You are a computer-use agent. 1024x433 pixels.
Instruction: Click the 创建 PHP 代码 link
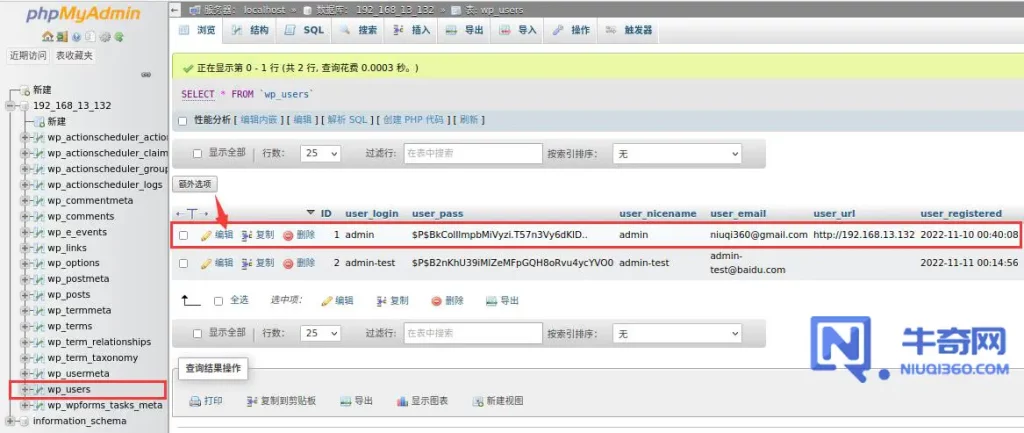(x=413, y=120)
